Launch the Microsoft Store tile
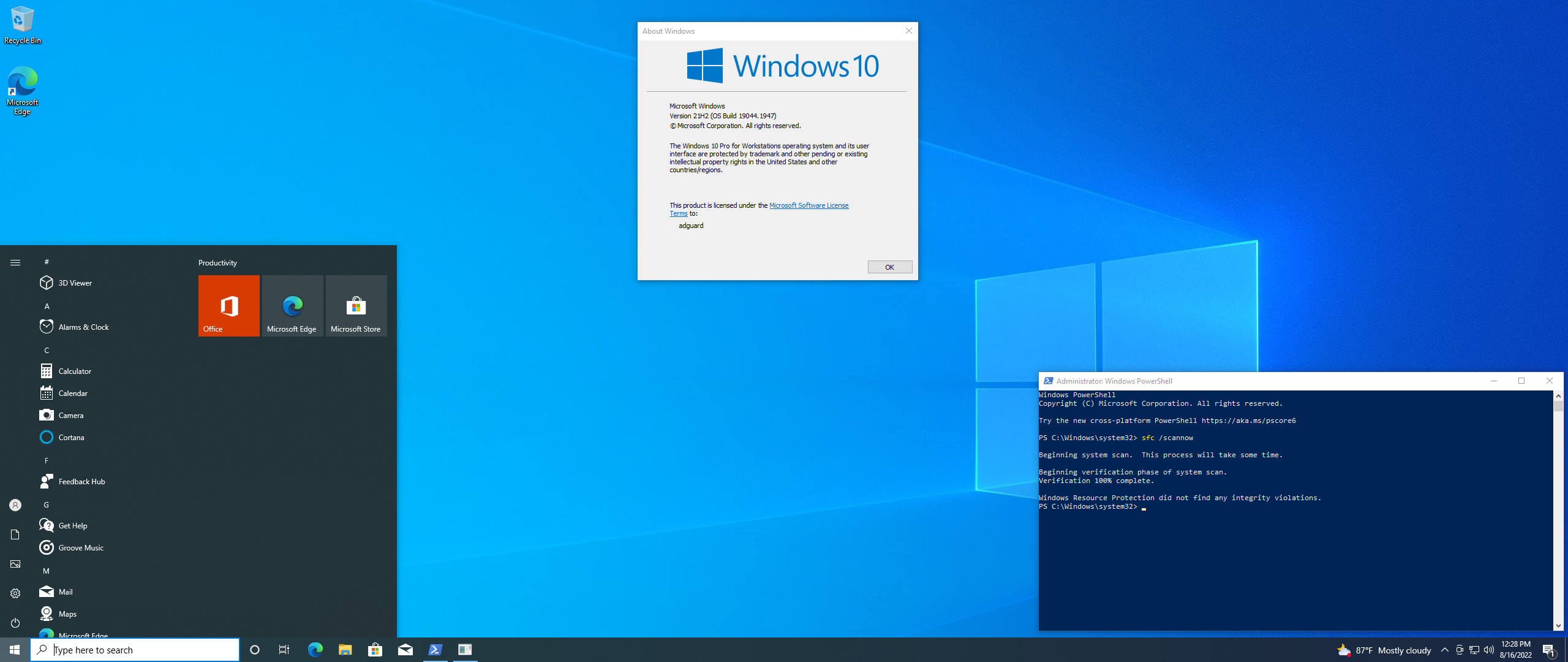 click(356, 305)
